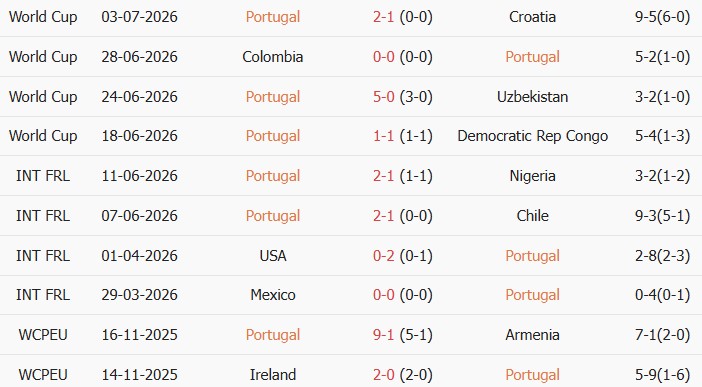The width and height of the screenshot is (702, 387).
Task: Click Uzbekistan team name
Action: tap(532, 97)
